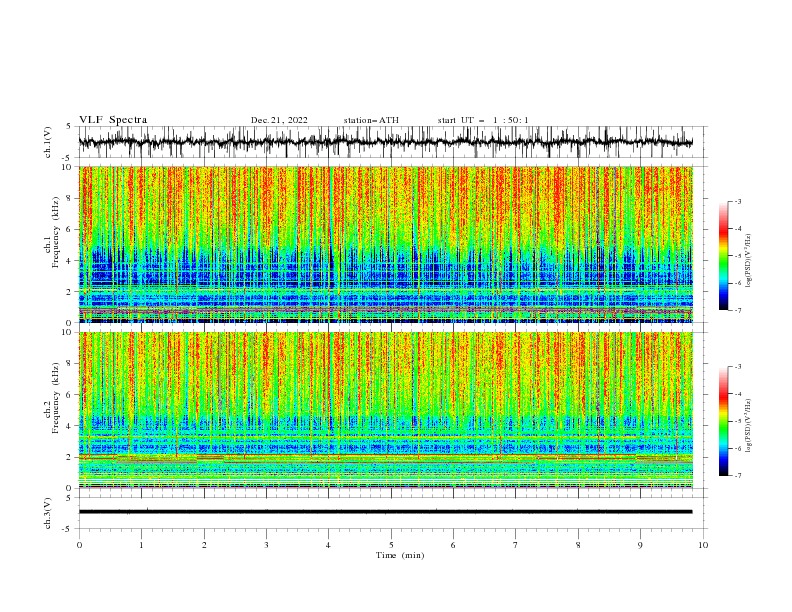Image resolution: width=792 pixels, height=612 pixels.
Task: Click the ch.2 "Frequency (kHz)" axis label
Action: click(x=56, y=397)
